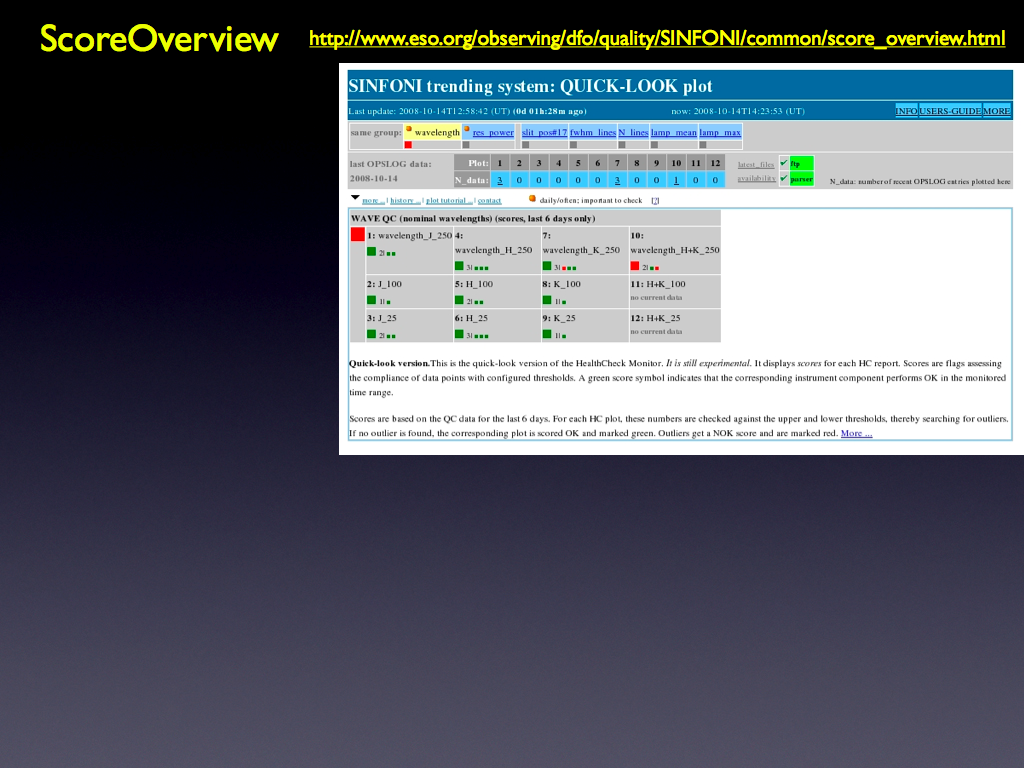Click green score square under wavelength_K_250
1024x768 pixels.
coord(547,266)
